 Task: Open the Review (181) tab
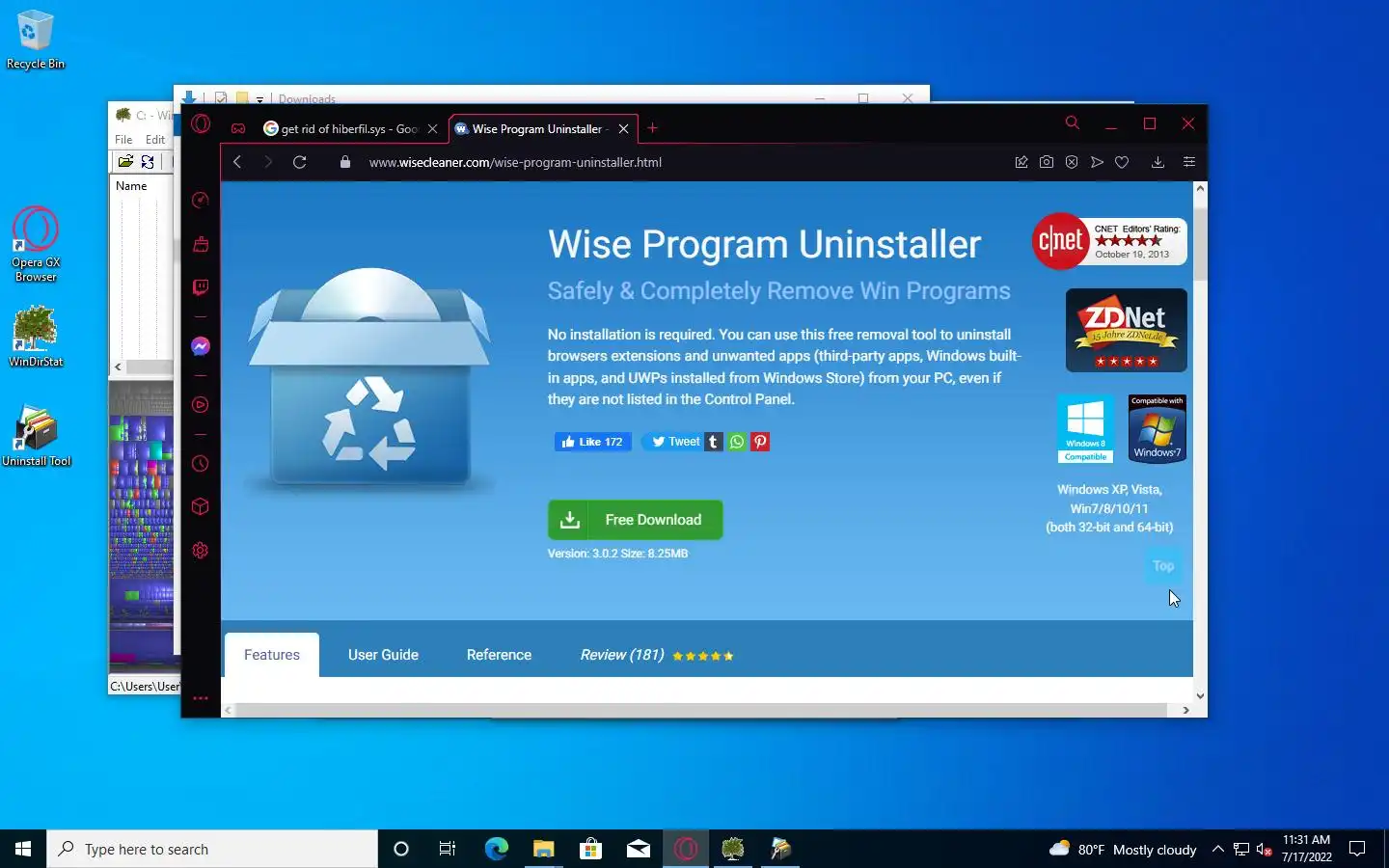tap(656, 655)
